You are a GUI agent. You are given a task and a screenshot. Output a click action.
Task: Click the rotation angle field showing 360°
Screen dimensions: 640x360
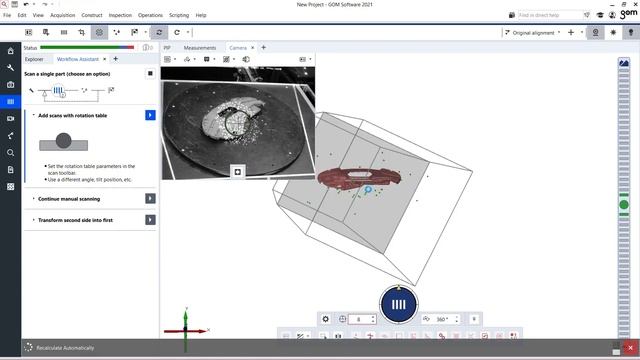(442, 319)
